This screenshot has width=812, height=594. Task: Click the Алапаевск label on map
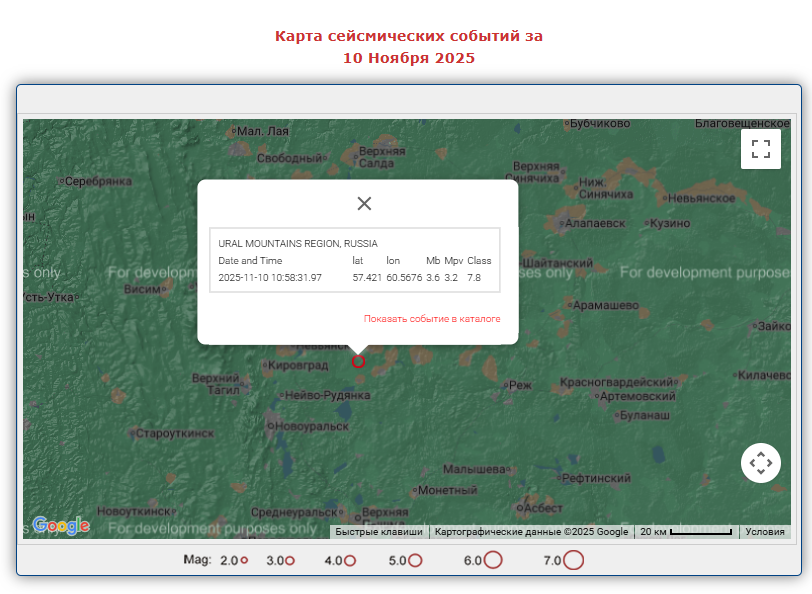(x=594, y=223)
